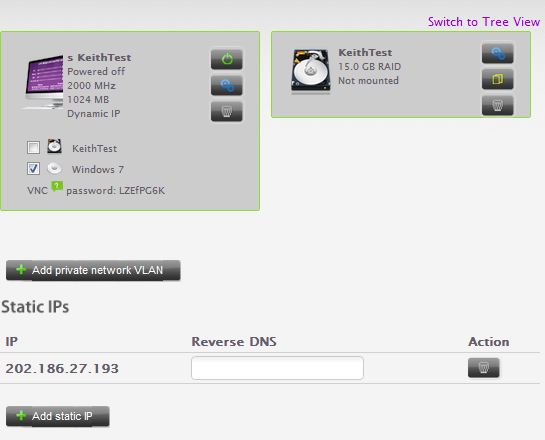Copy the KeithTest drive using yellow icon
Viewport: 545px width, 440px height.
click(497, 79)
